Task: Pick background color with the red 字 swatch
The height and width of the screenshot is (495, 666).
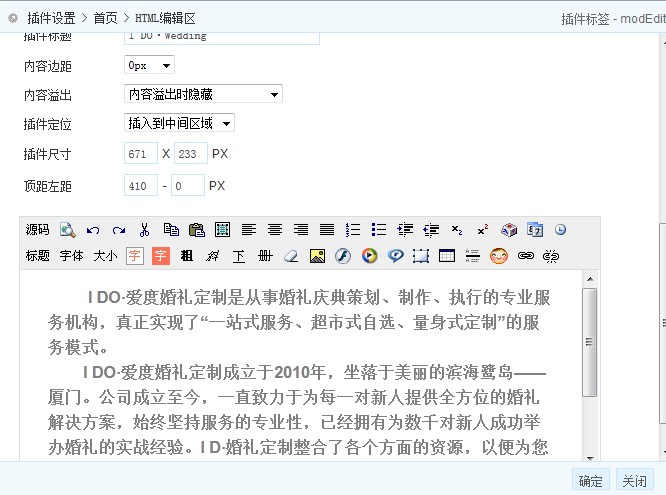Action: (x=161, y=256)
